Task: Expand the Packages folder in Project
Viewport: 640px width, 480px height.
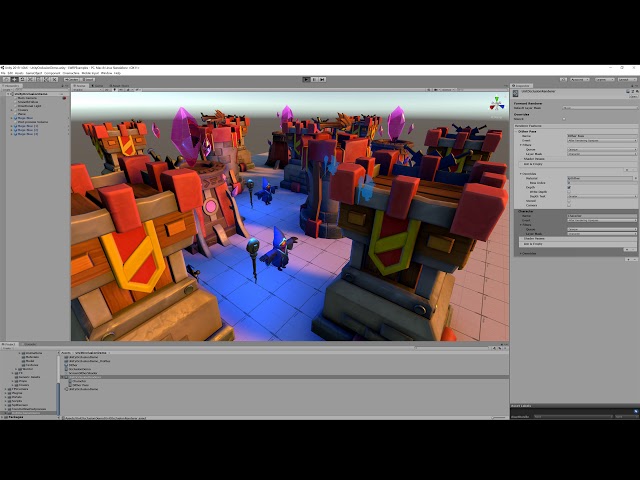Action: [2, 417]
